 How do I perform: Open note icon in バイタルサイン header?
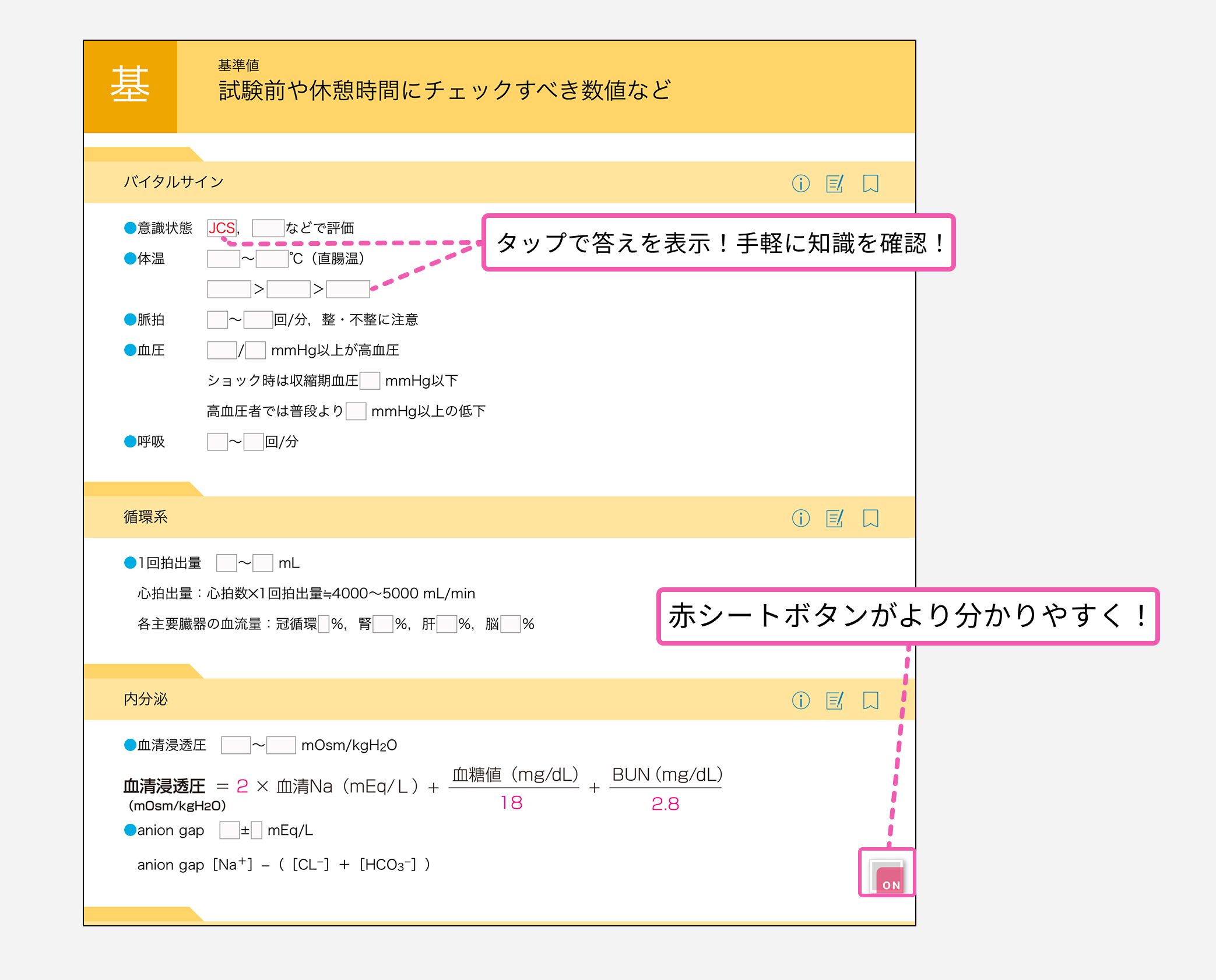[835, 184]
